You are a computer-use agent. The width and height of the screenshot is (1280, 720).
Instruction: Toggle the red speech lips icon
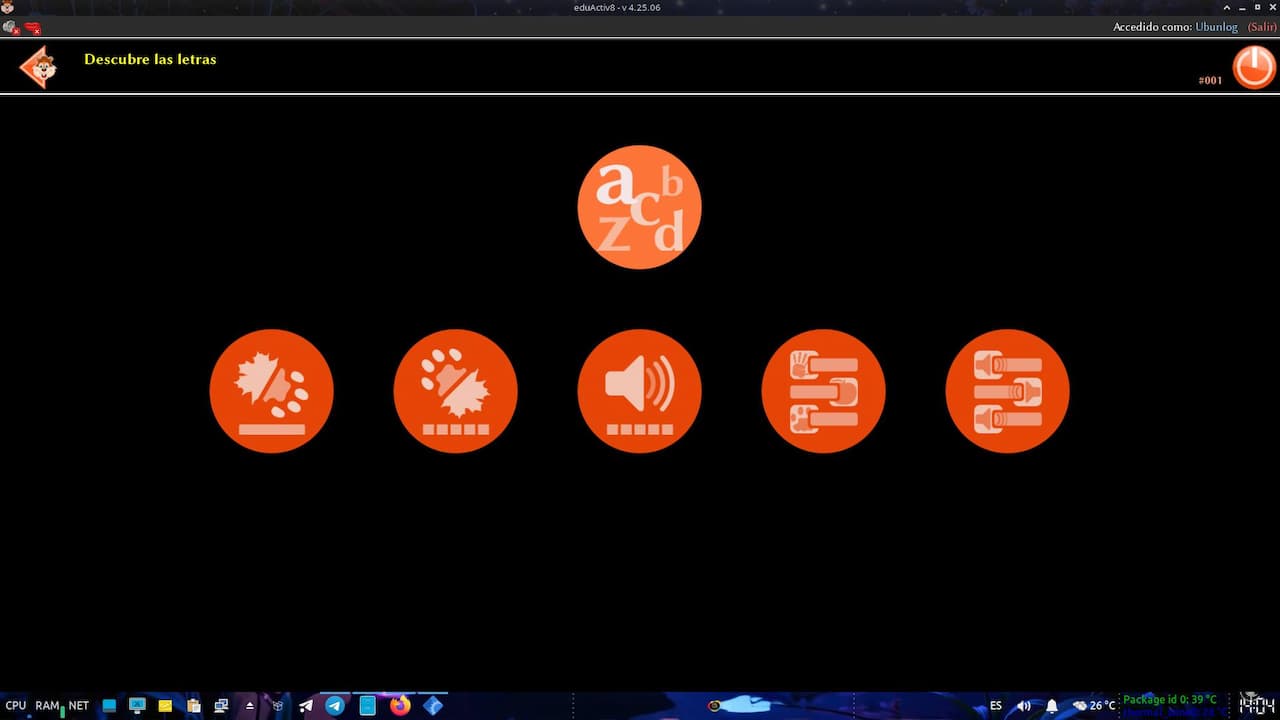click(x=33, y=28)
